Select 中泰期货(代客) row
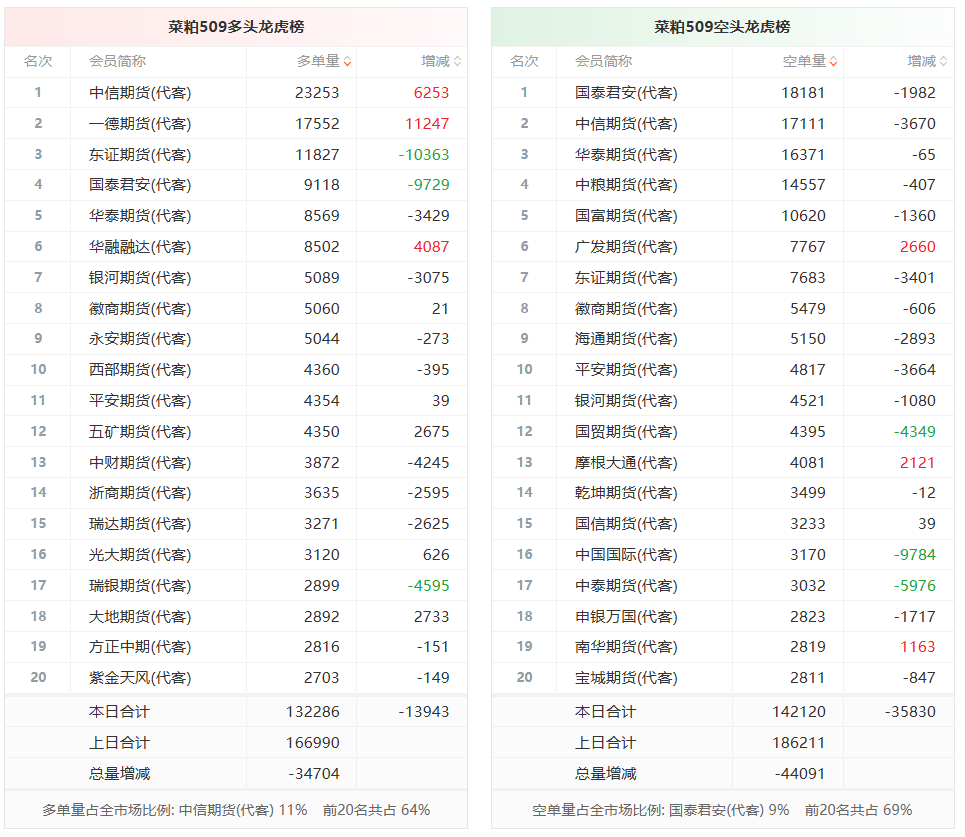The image size is (965, 837). click(x=723, y=585)
